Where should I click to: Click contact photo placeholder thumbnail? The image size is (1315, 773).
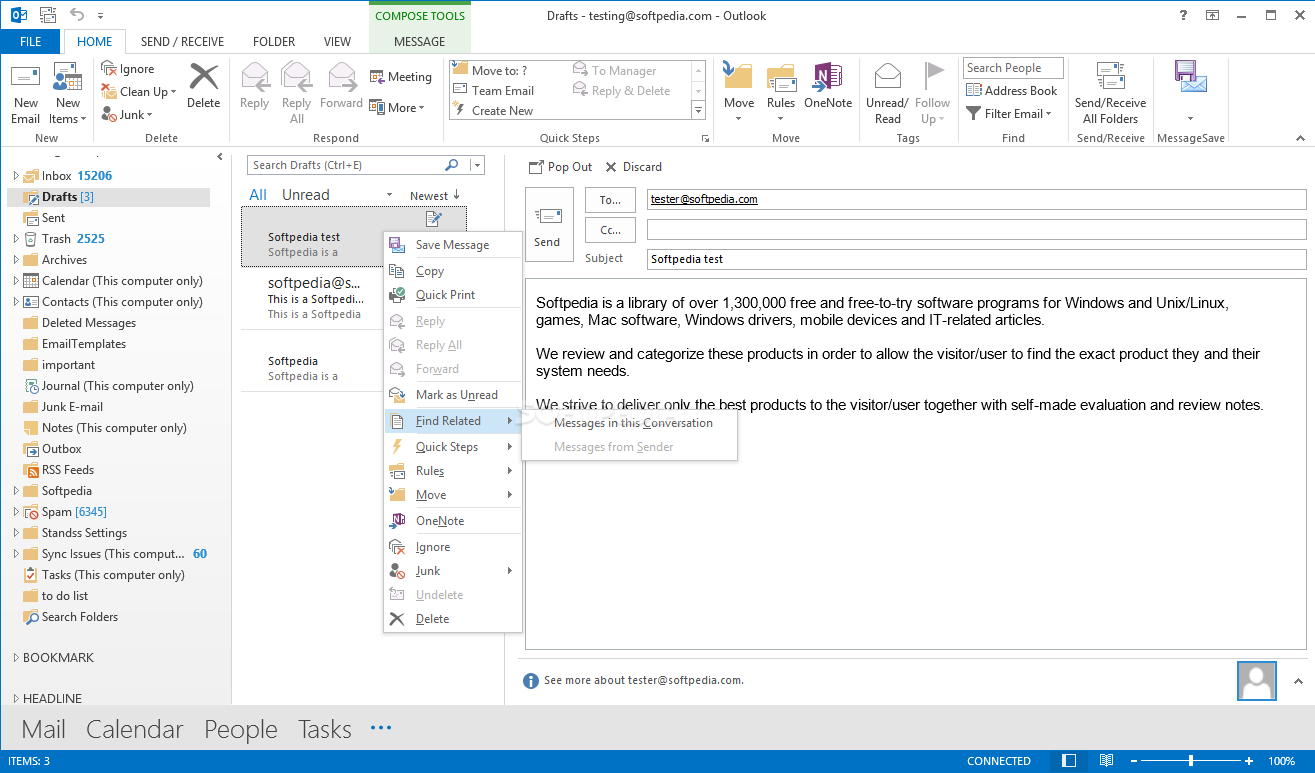1256,681
